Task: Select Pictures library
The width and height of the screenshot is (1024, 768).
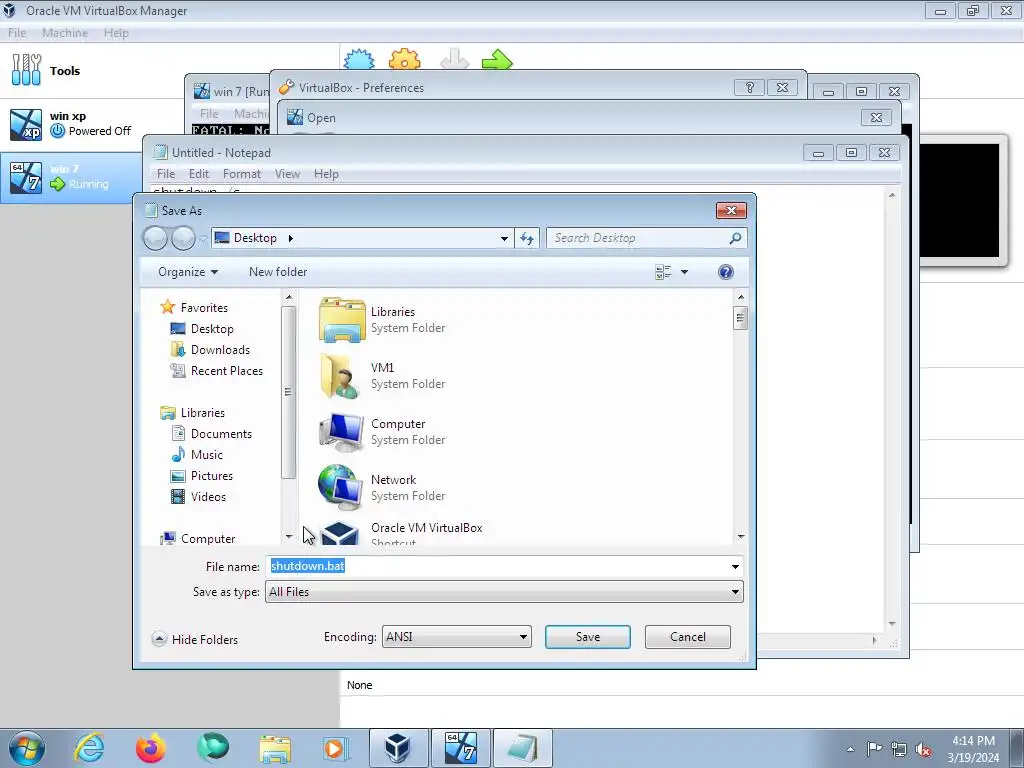Action: (x=201, y=475)
